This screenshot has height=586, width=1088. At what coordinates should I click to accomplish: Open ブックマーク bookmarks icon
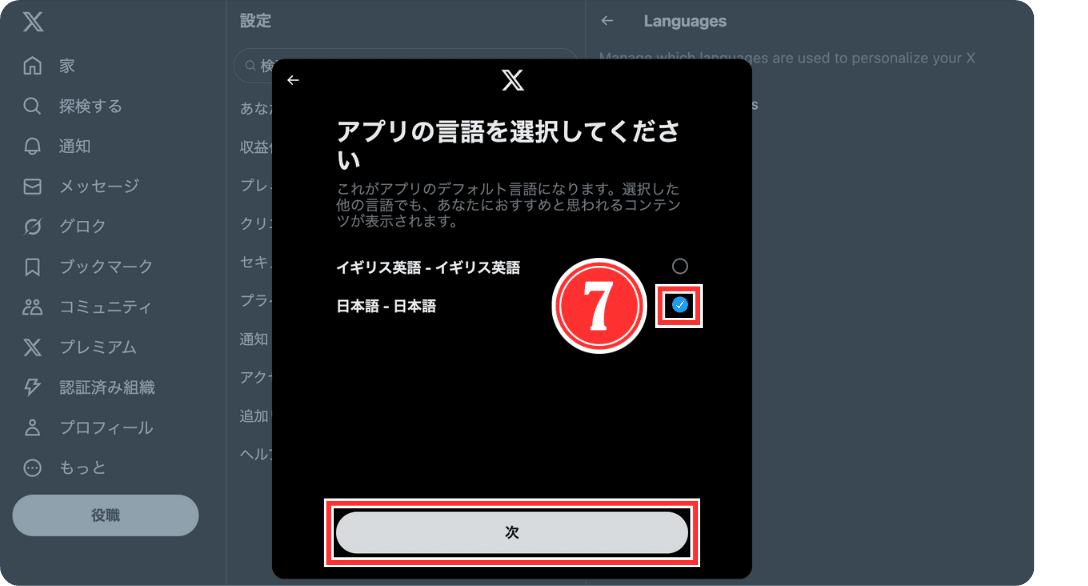[x=33, y=266]
